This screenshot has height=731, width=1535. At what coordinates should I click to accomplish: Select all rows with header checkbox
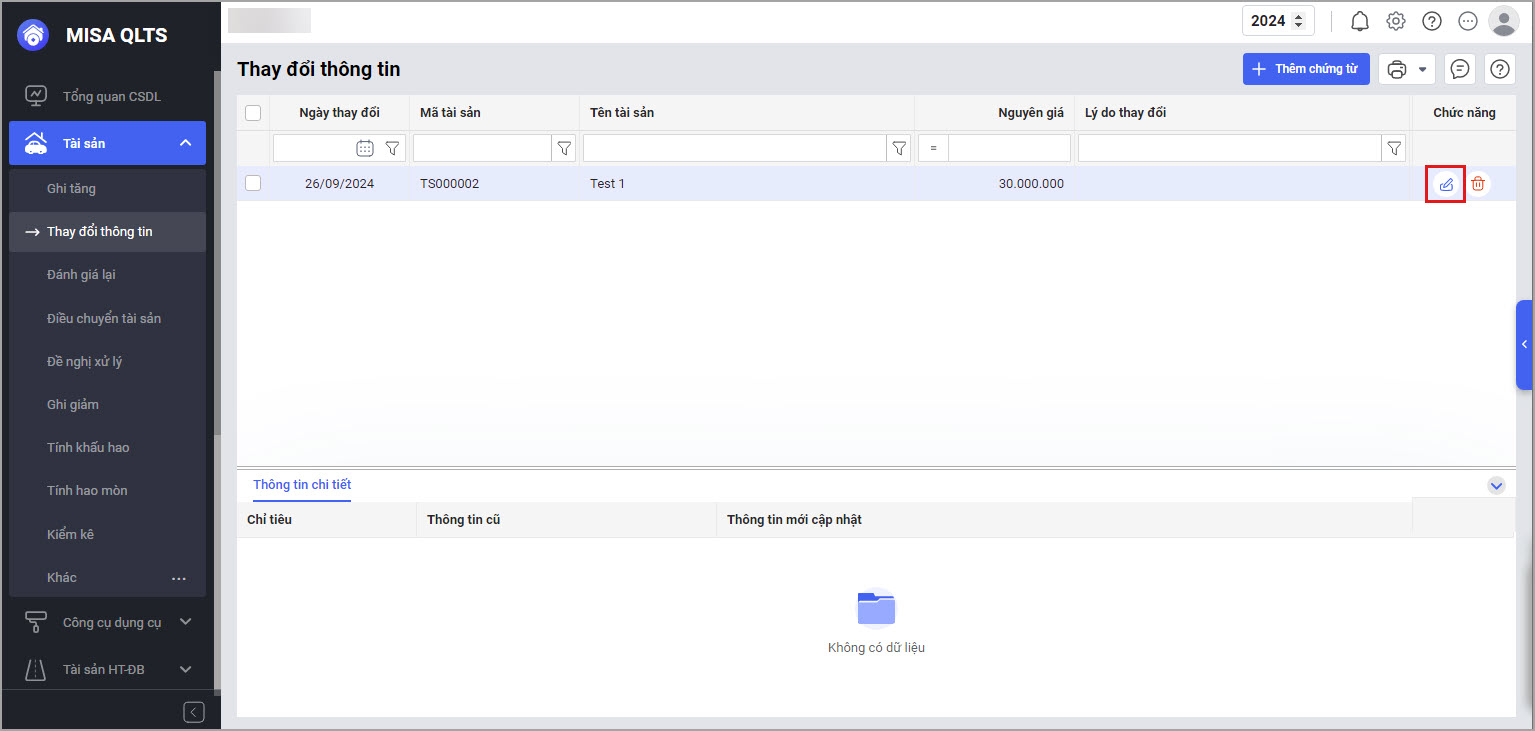[x=253, y=113]
